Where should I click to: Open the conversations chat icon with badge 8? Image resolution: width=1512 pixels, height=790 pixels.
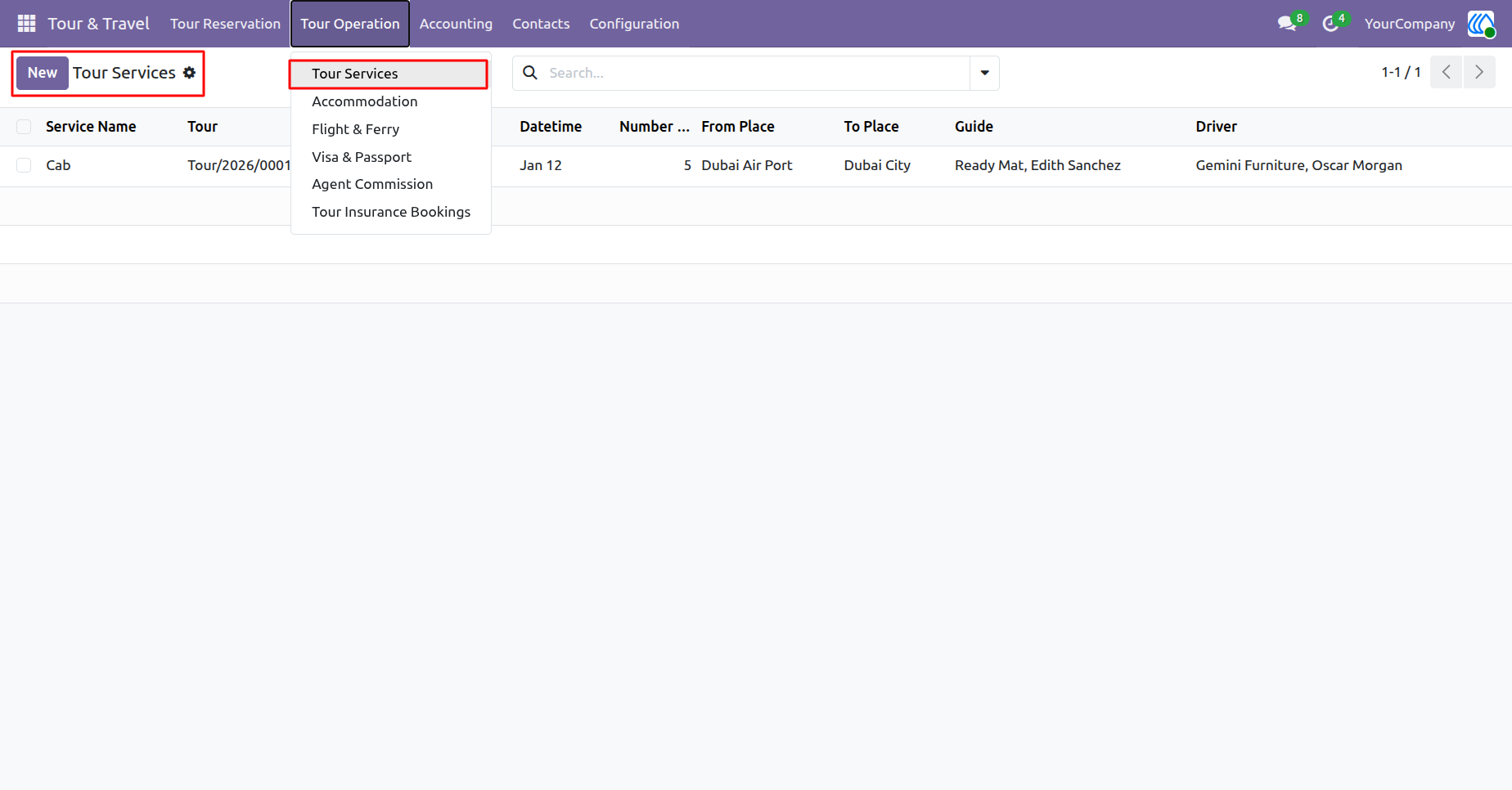pos(1288,24)
